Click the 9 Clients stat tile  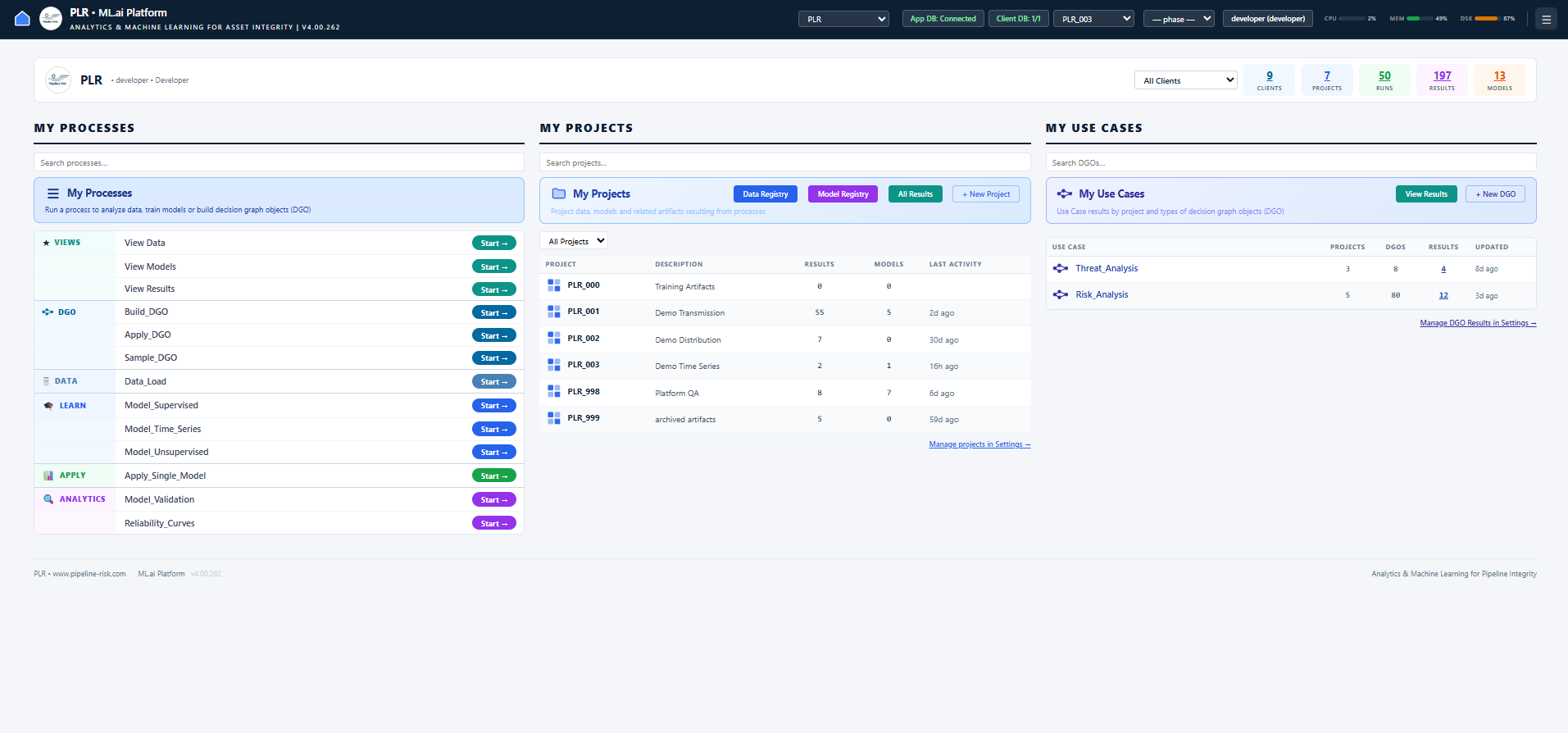(x=1270, y=80)
